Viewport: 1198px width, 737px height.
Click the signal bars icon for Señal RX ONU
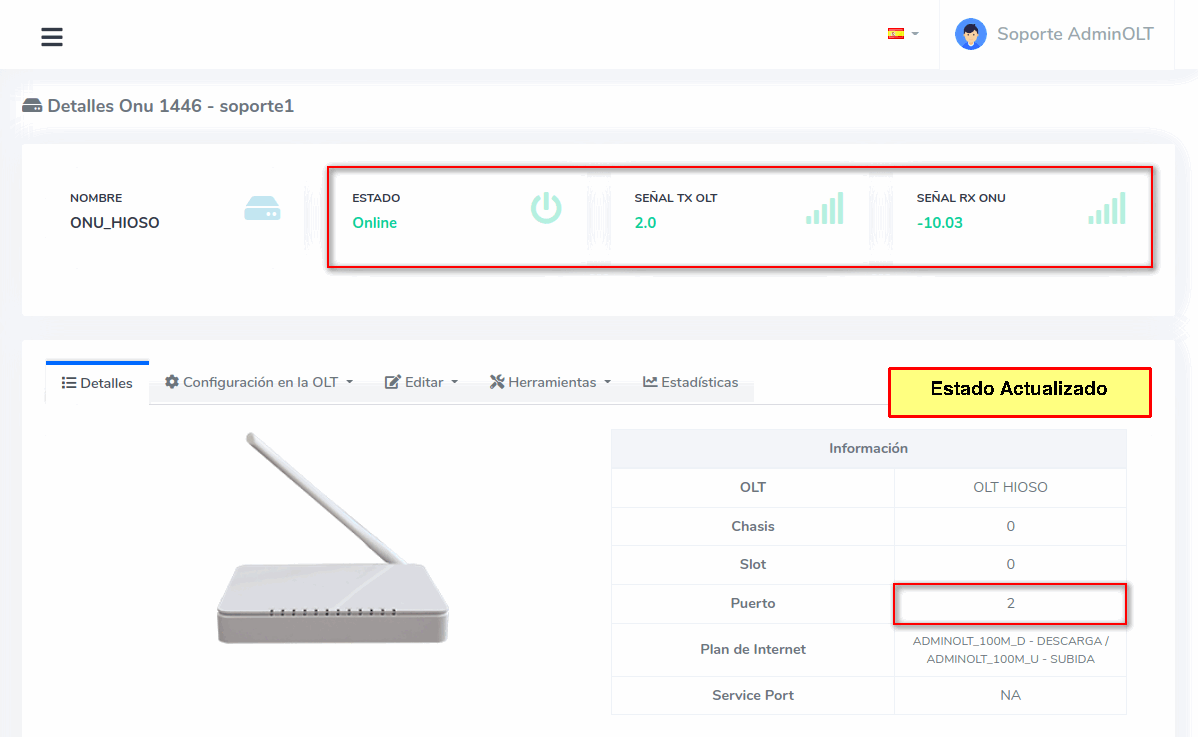point(1107,208)
